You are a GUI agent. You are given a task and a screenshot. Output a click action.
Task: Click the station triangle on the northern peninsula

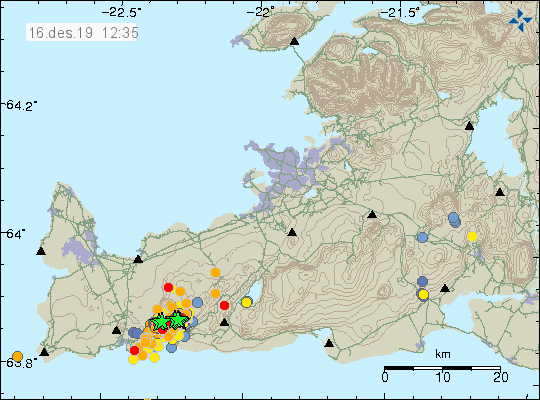(x=294, y=41)
